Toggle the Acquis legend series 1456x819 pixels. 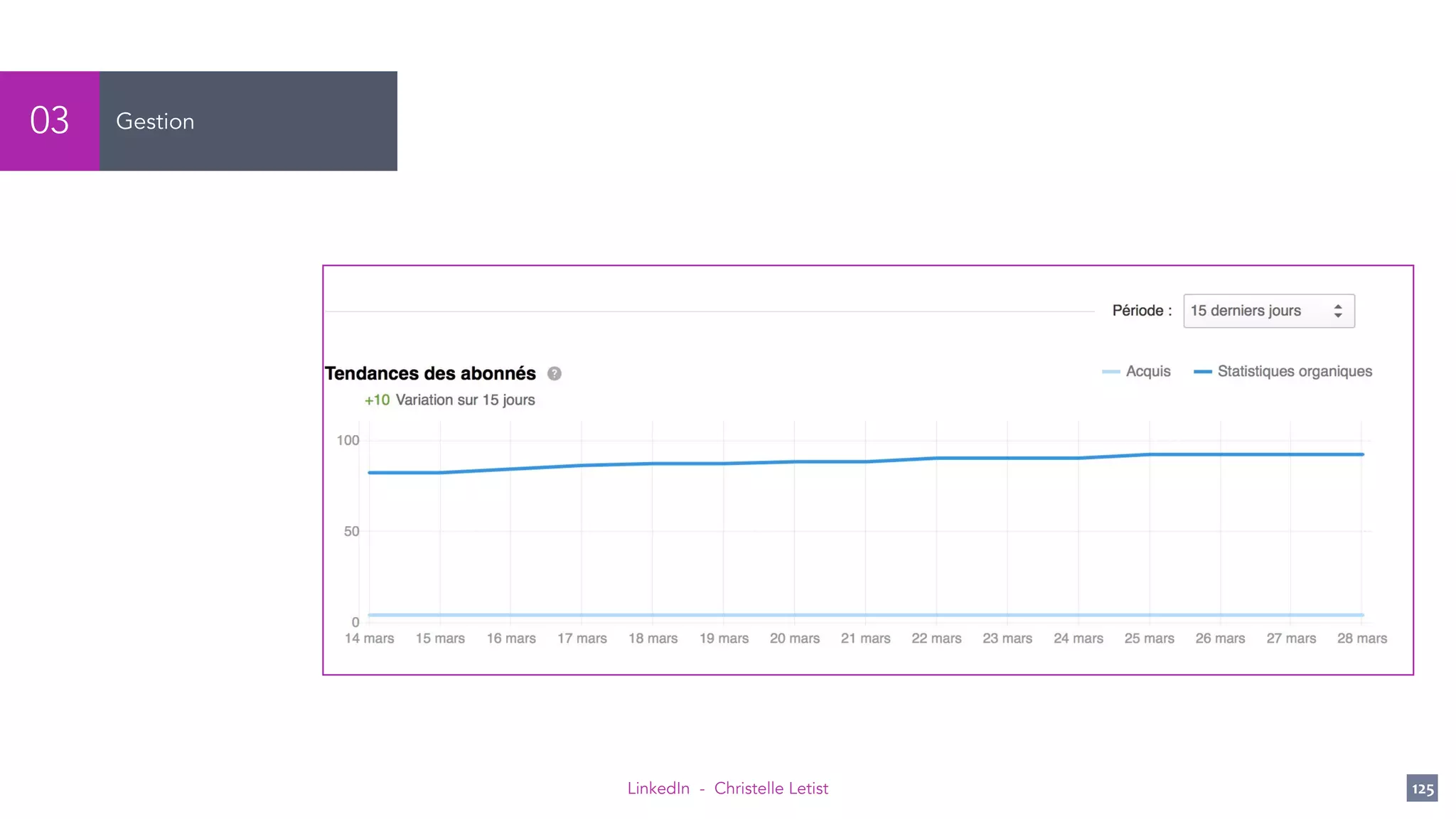point(1147,371)
